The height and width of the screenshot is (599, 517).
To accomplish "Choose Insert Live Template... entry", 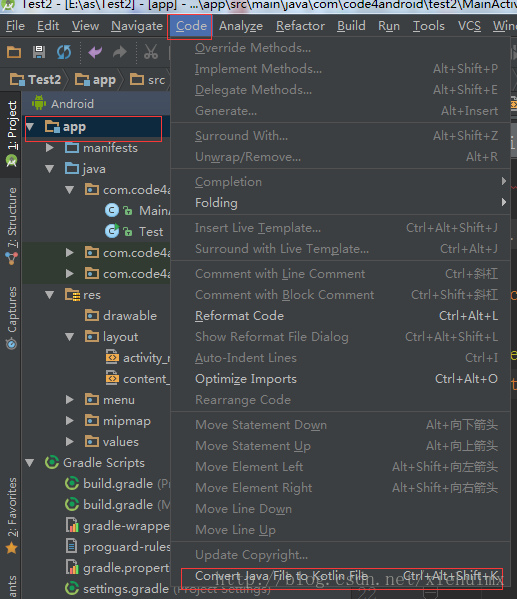I will click(x=340, y=228).
